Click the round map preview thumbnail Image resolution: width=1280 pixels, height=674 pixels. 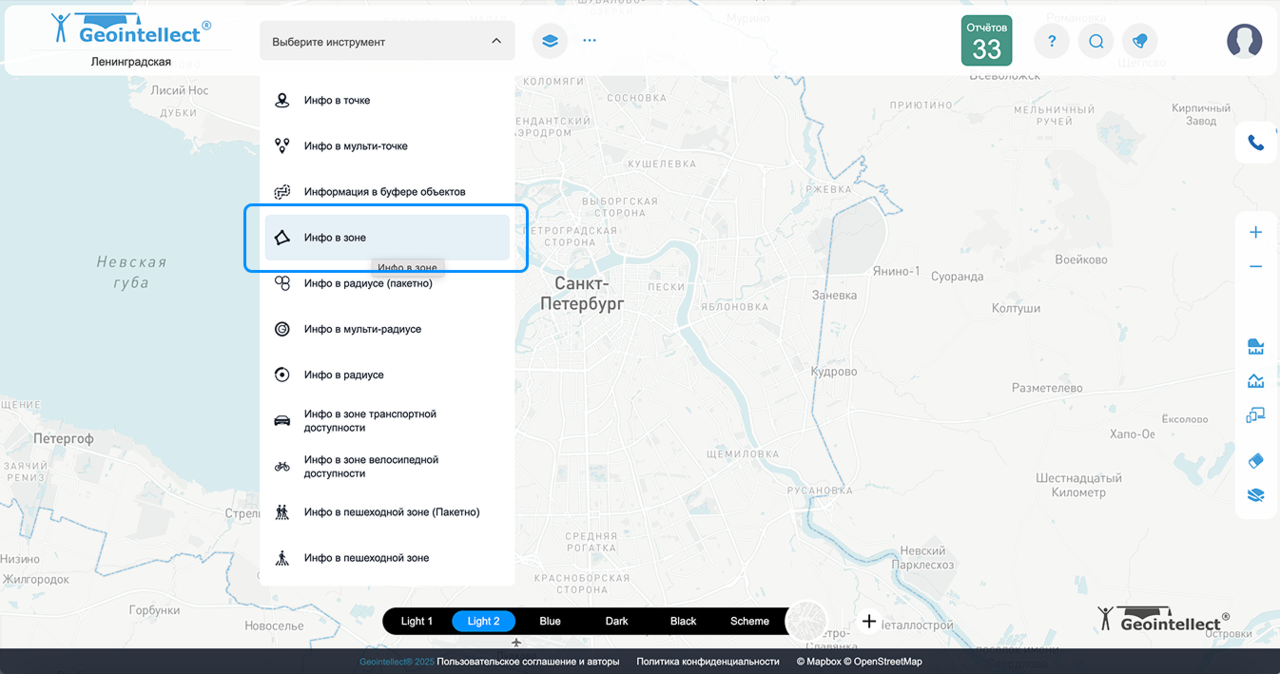(x=808, y=621)
